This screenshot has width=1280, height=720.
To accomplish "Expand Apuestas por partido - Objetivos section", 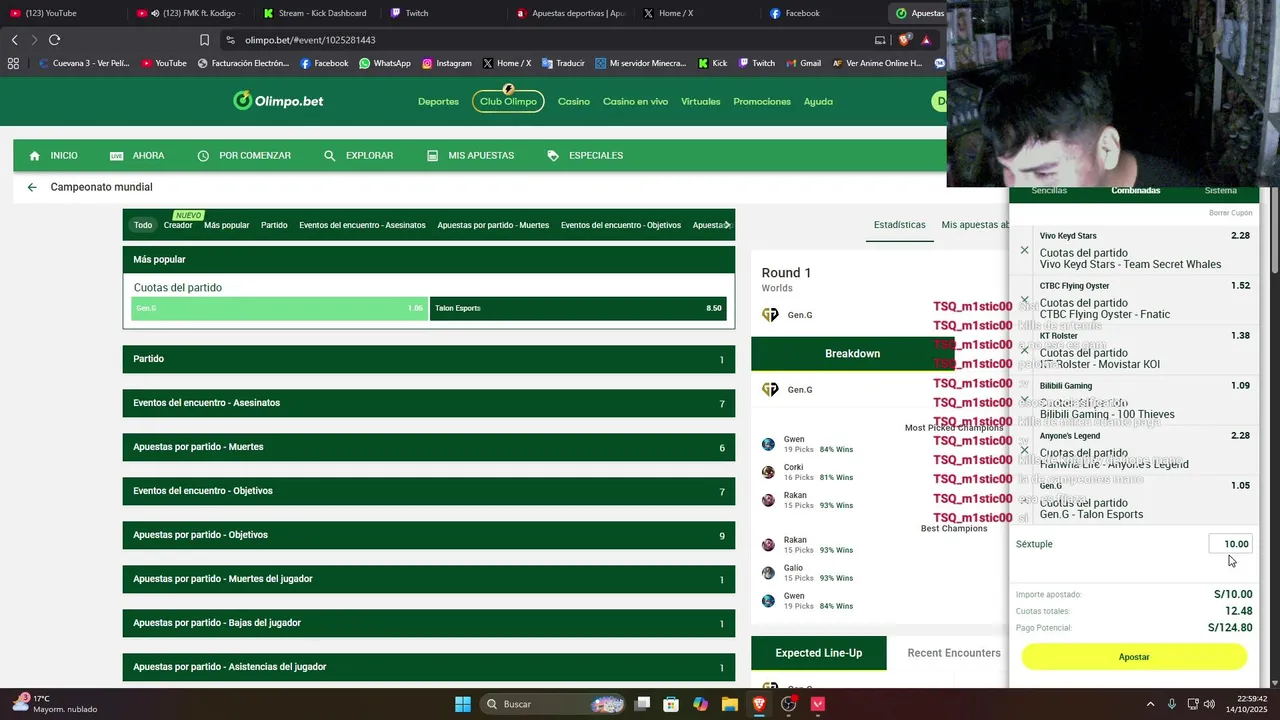I will pyautogui.click(x=429, y=535).
